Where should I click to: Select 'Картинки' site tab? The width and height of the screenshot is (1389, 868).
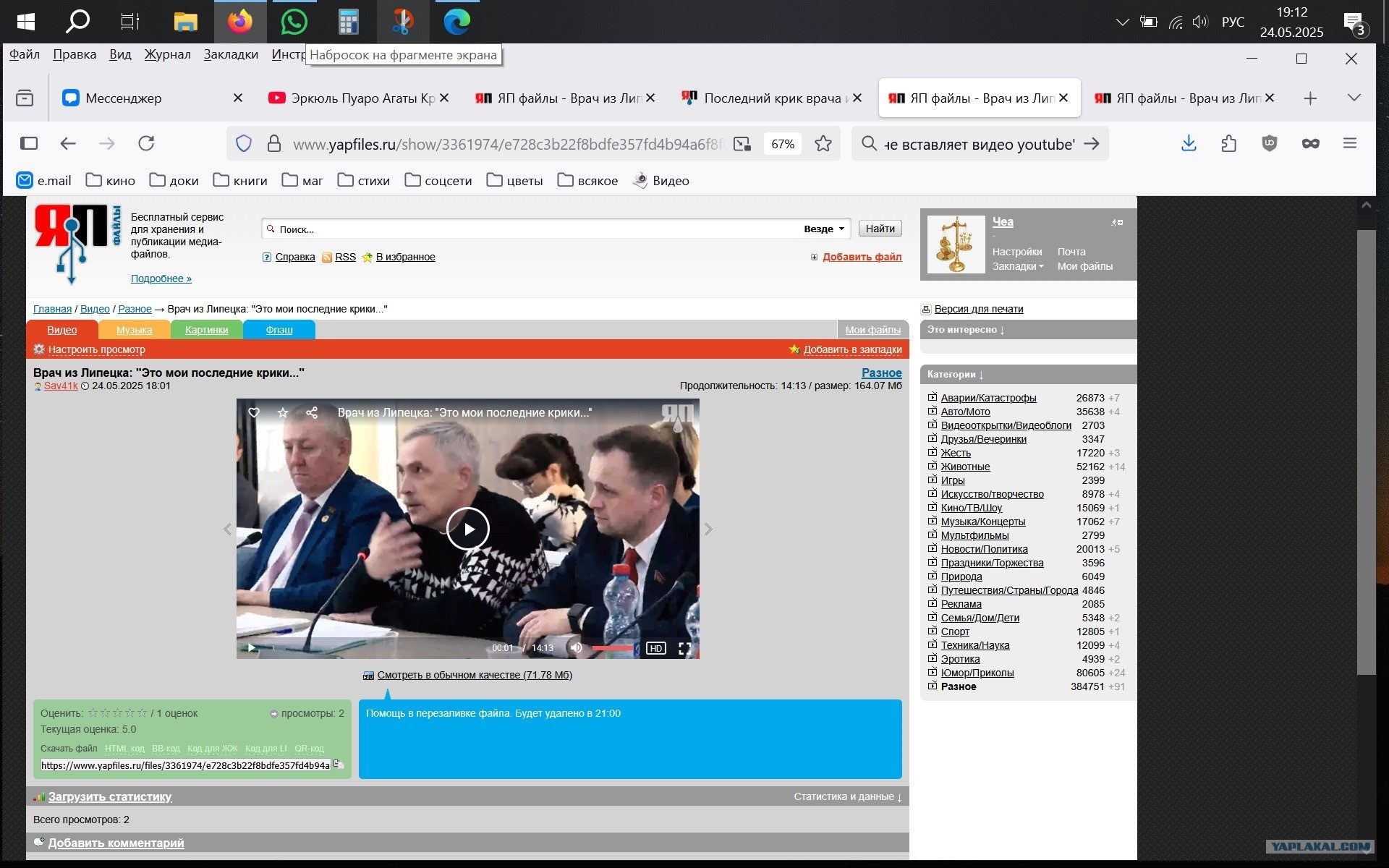206,330
